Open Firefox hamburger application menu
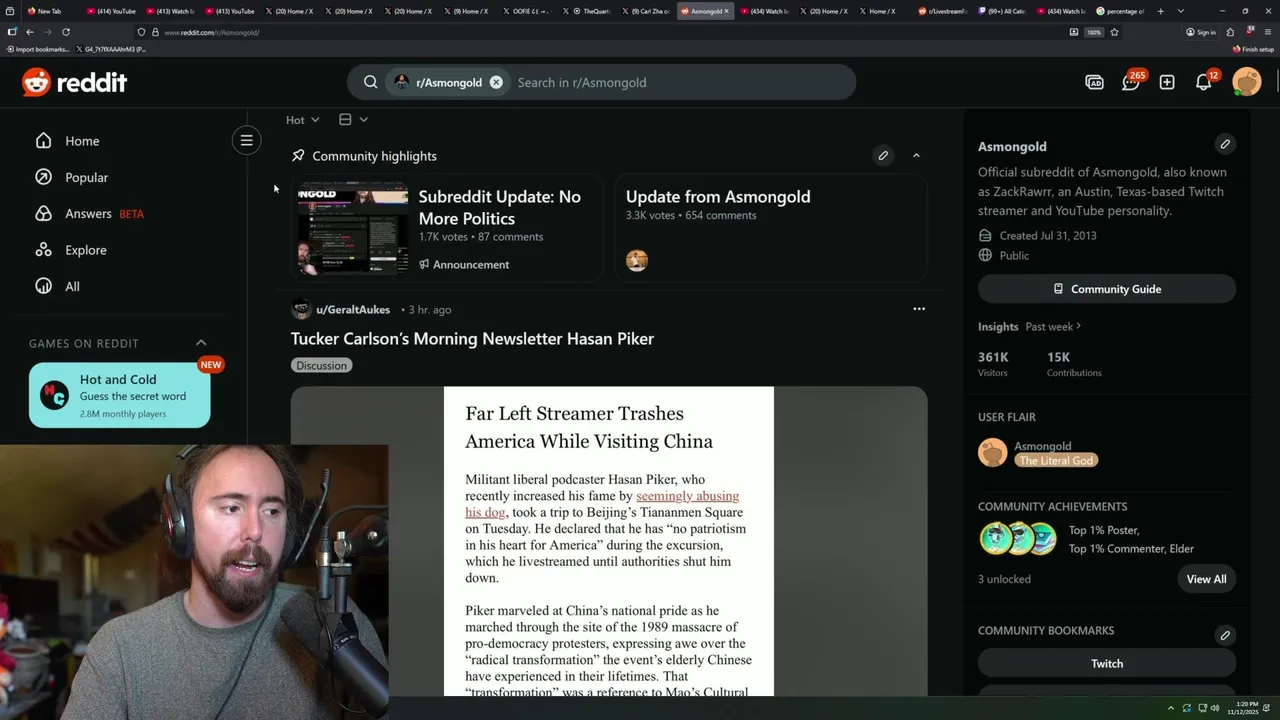Viewport: 1280px width, 720px height. tap(1267, 32)
